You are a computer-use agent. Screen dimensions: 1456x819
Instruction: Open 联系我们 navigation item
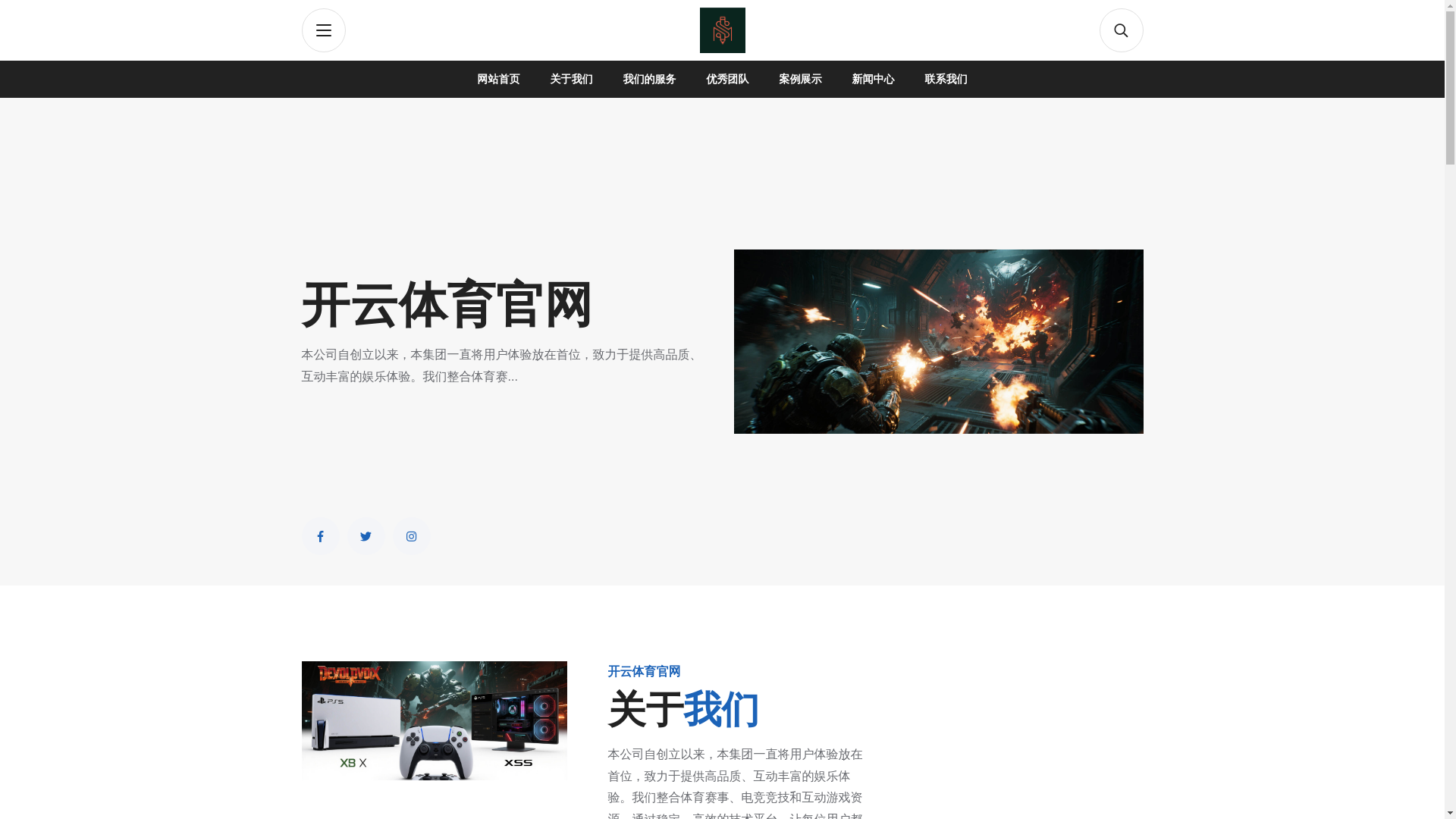click(946, 79)
